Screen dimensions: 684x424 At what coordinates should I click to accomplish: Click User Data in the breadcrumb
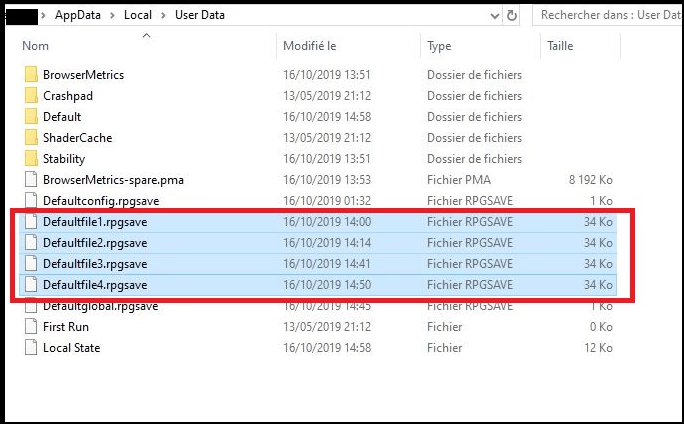[200, 15]
